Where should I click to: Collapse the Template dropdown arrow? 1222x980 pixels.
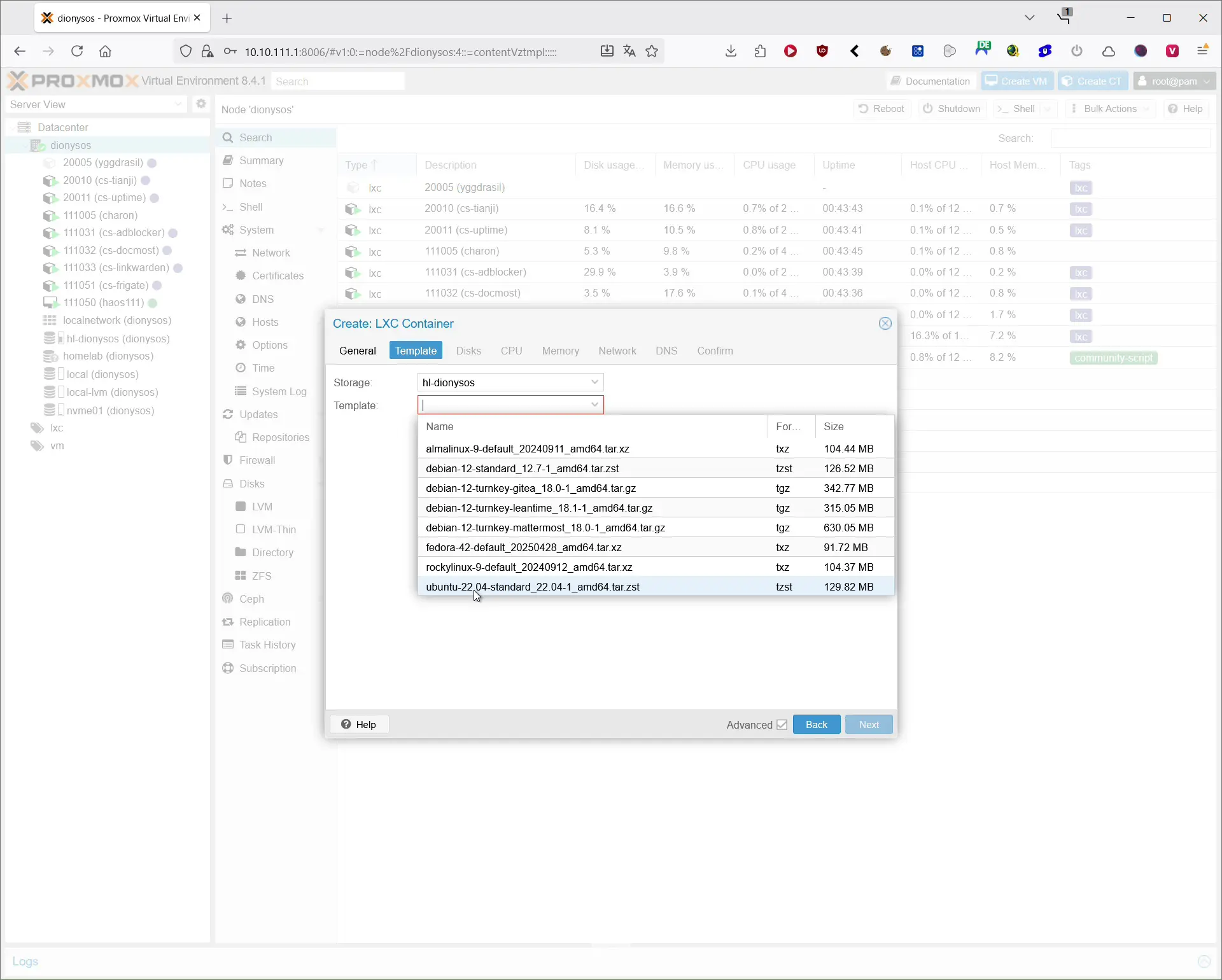(x=594, y=405)
